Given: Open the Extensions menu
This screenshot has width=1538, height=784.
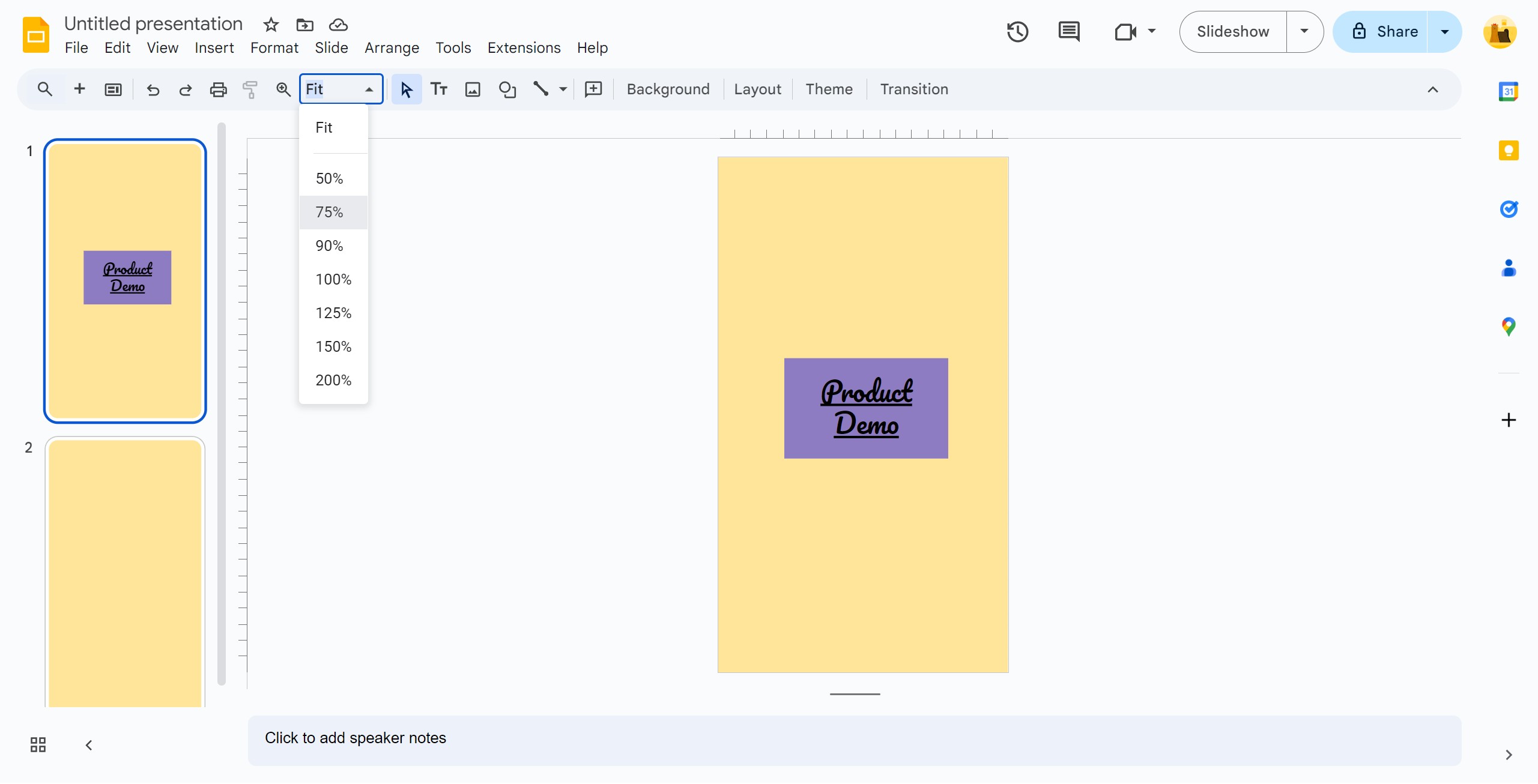Looking at the screenshot, I should [x=524, y=47].
